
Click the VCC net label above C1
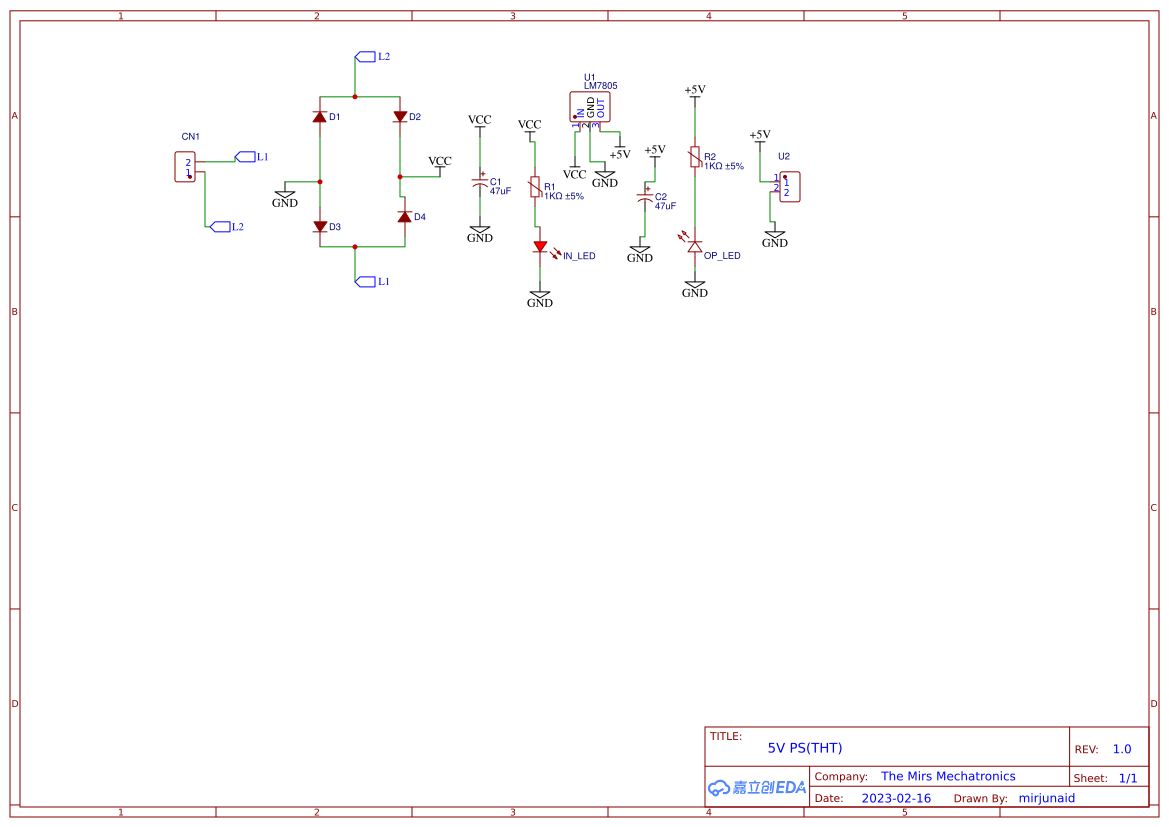coord(479,119)
